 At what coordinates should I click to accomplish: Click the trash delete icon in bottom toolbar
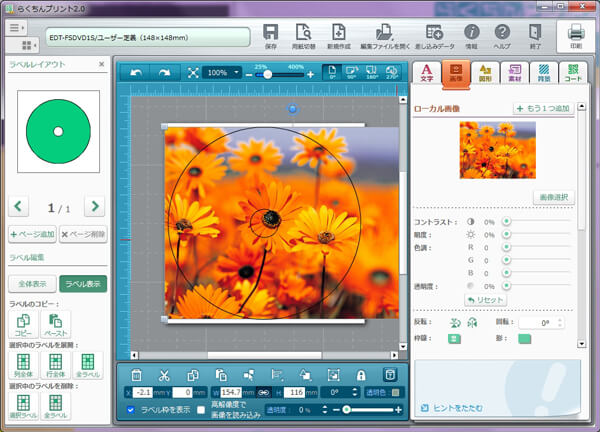136,374
